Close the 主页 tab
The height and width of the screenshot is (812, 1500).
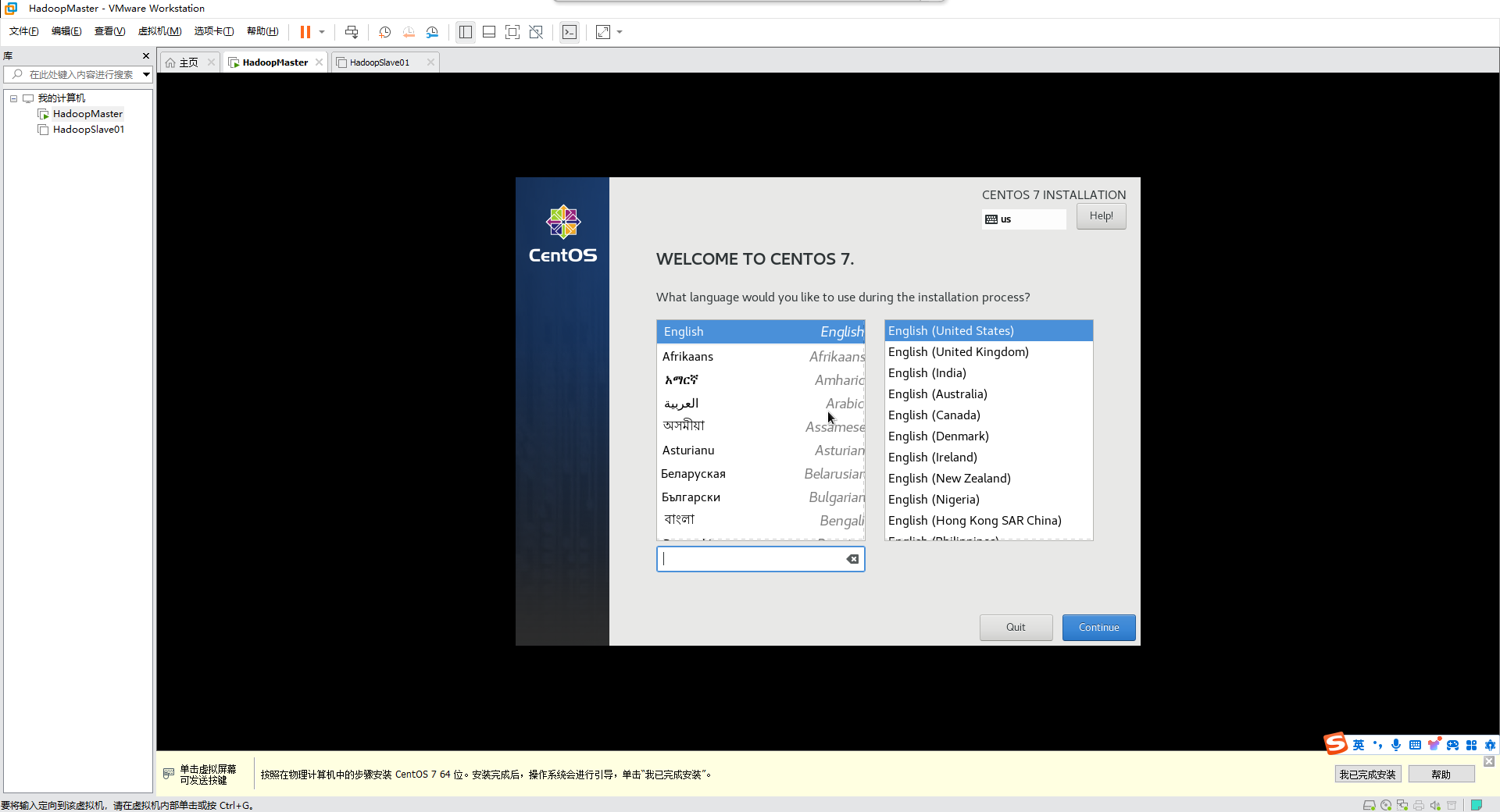[x=211, y=62]
